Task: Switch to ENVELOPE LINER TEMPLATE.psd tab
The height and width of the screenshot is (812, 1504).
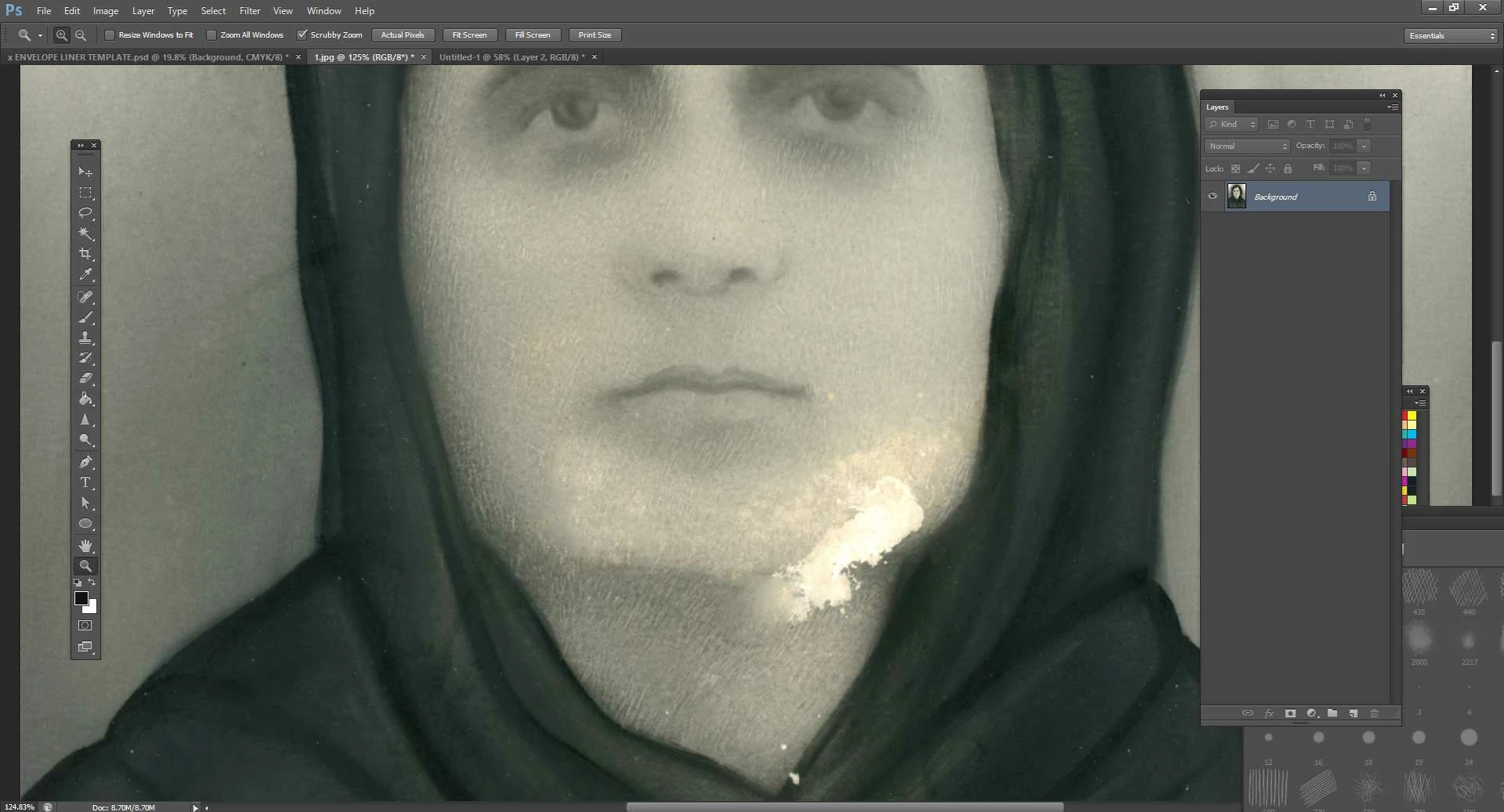Action: pos(149,57)
